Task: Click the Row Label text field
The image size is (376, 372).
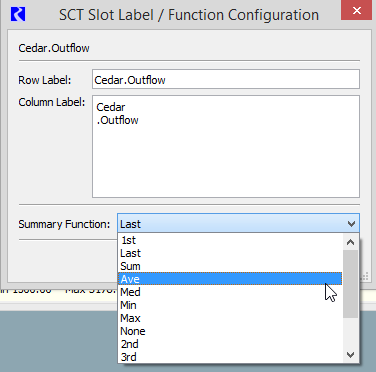Action: 226,79
